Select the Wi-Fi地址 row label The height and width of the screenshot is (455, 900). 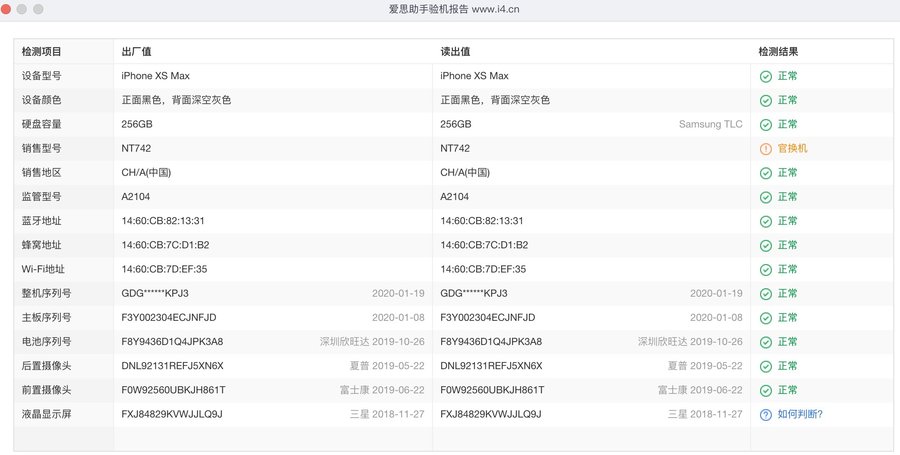coord(43,269)
